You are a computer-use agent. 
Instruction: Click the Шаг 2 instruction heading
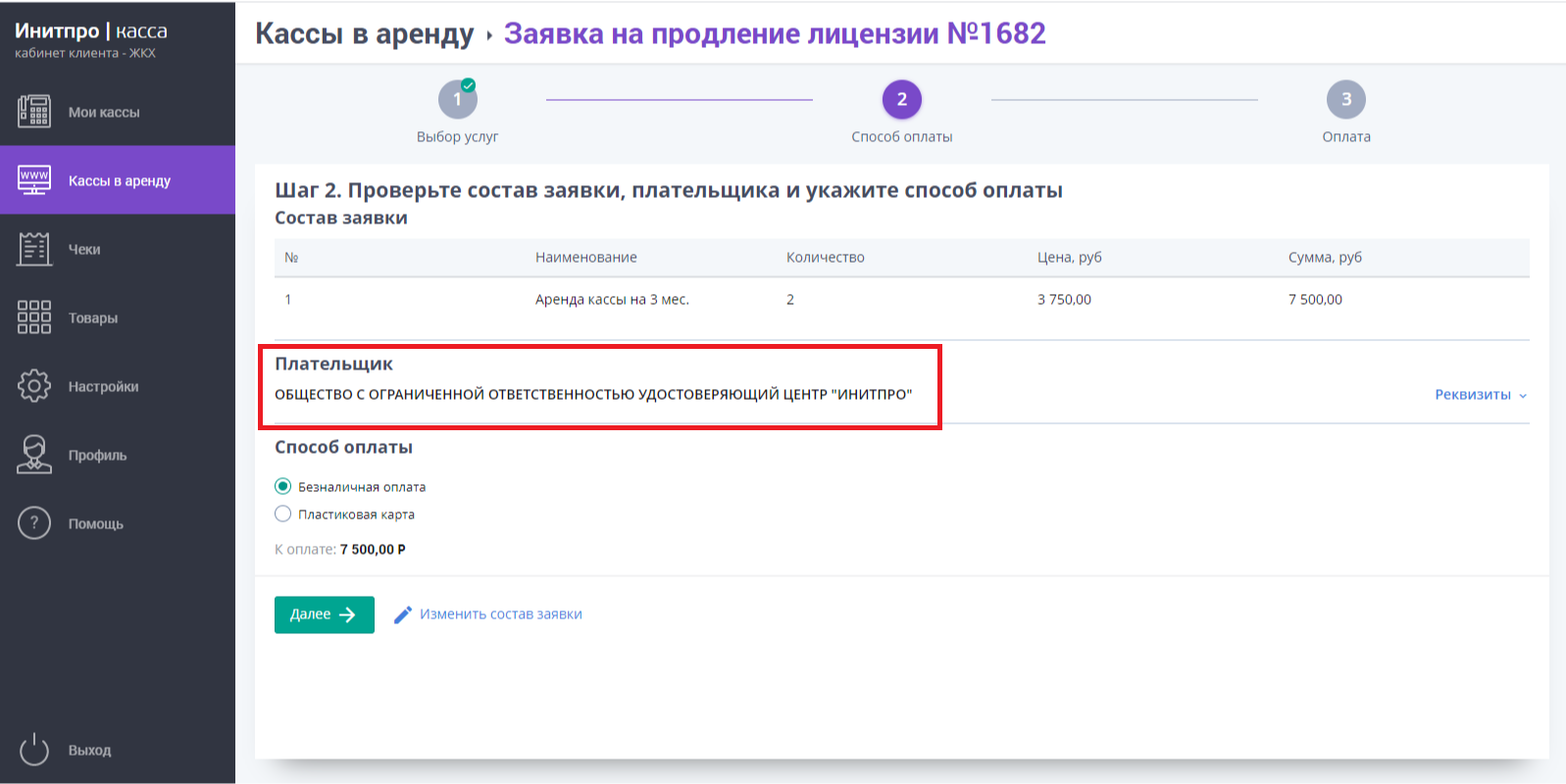[x=669, y=190]
